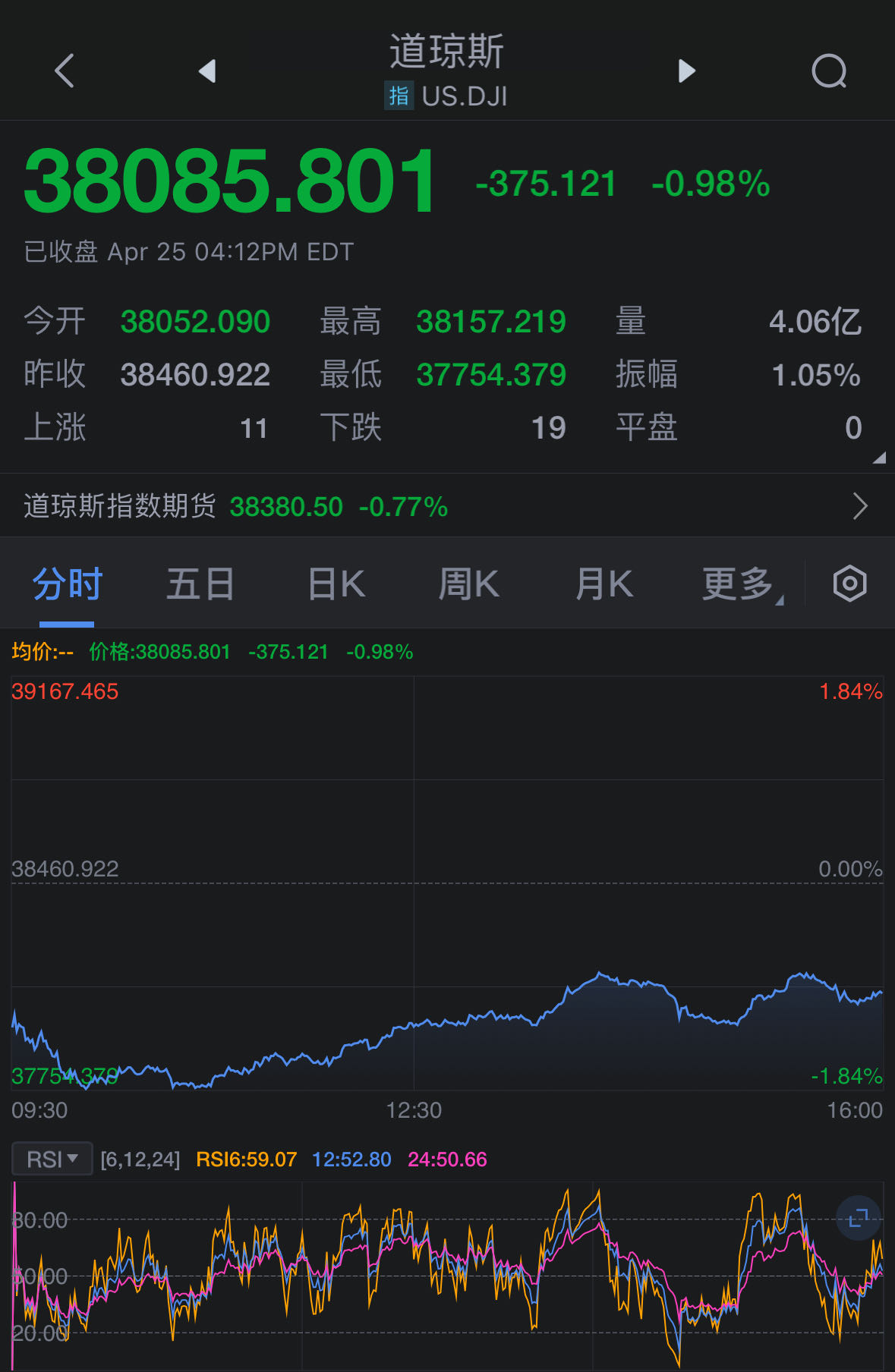The image size is (895, 1372).
Task: Tap the -1.84% lower axis label
Action: pos(846,1076)
